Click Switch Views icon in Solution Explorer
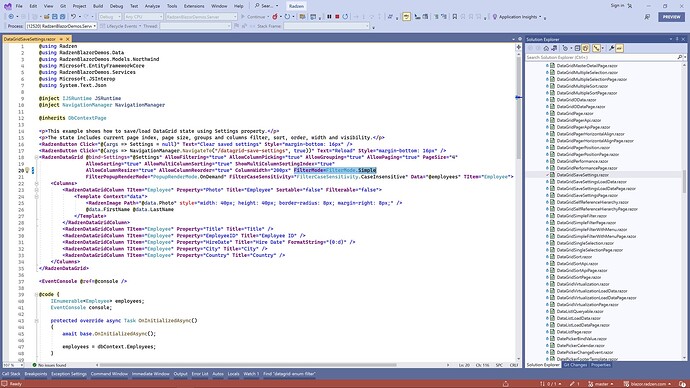This screenshot has width=690, height=388. click(x=554, y=48)
